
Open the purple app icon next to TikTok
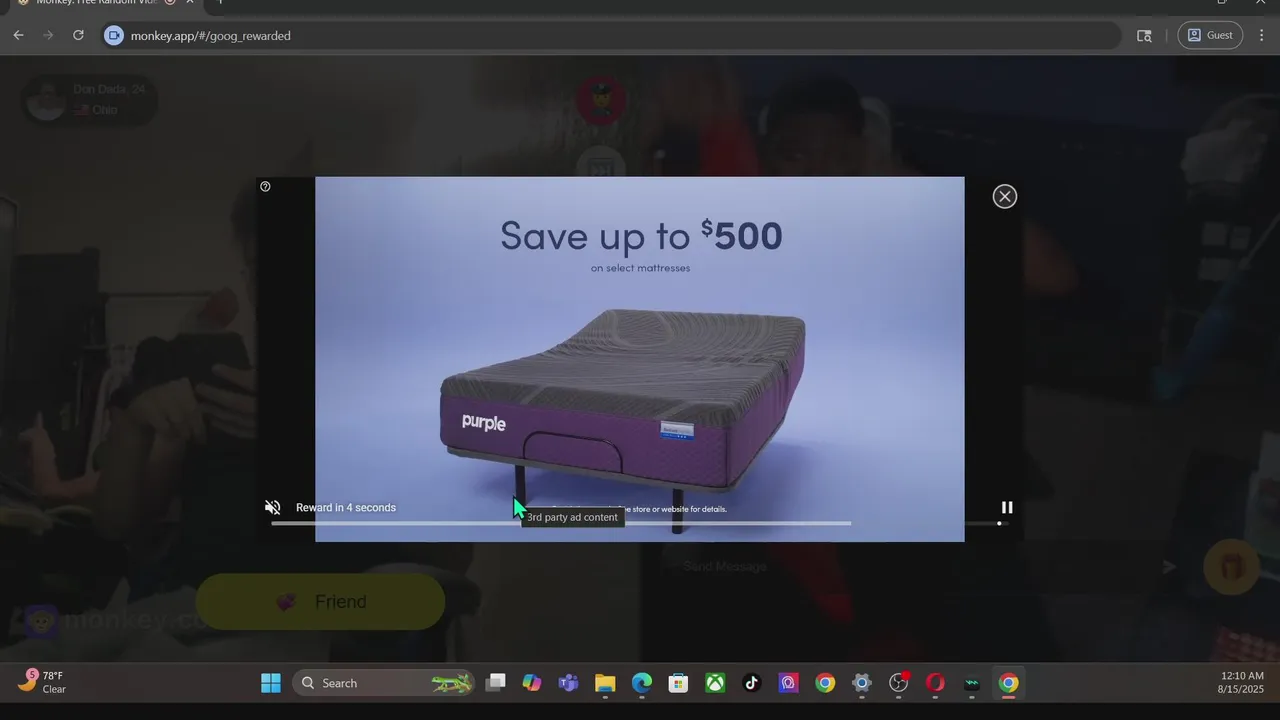point(788,683)
